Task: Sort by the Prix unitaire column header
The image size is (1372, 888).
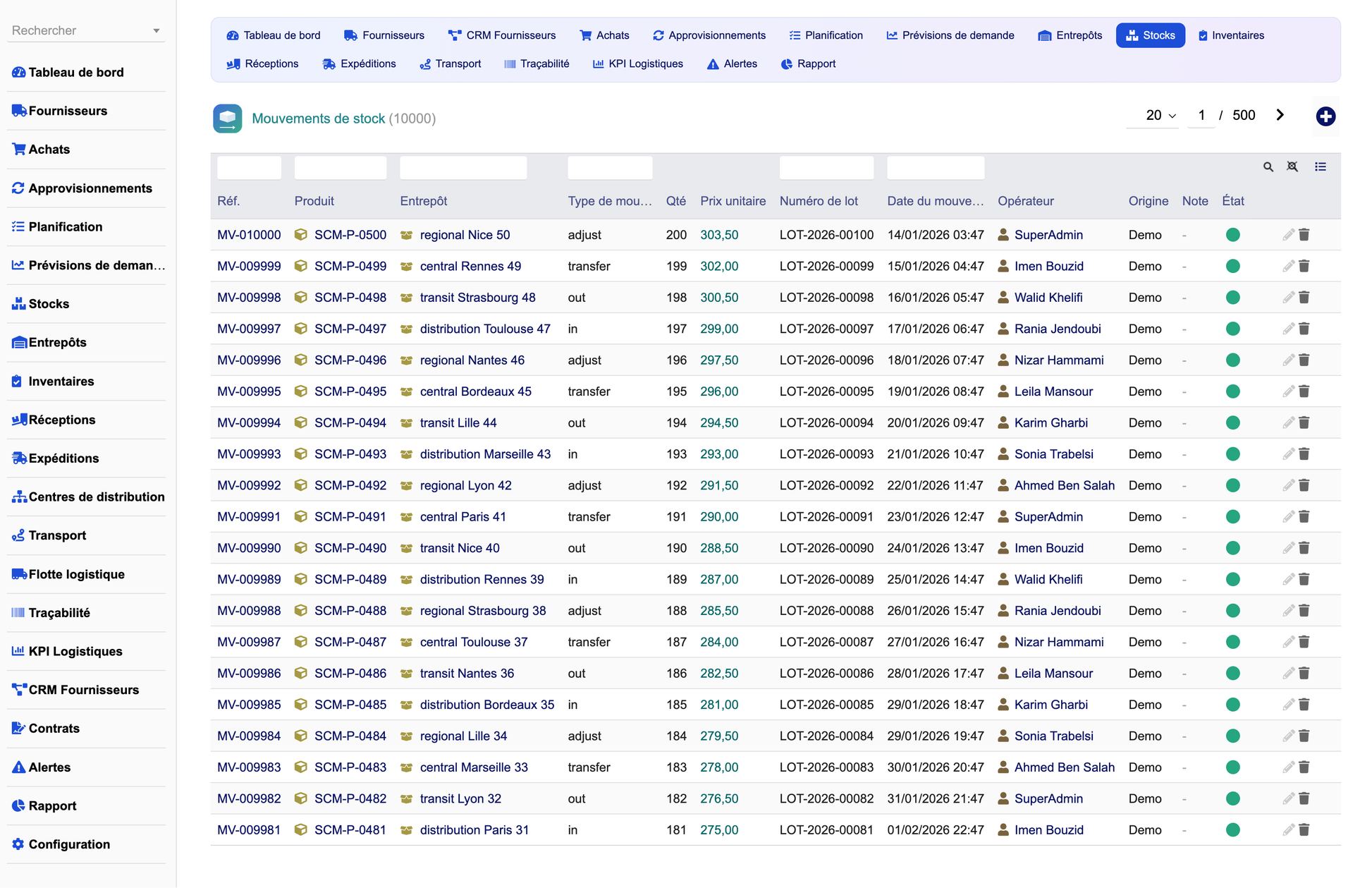Action: [x=733, y=201]
